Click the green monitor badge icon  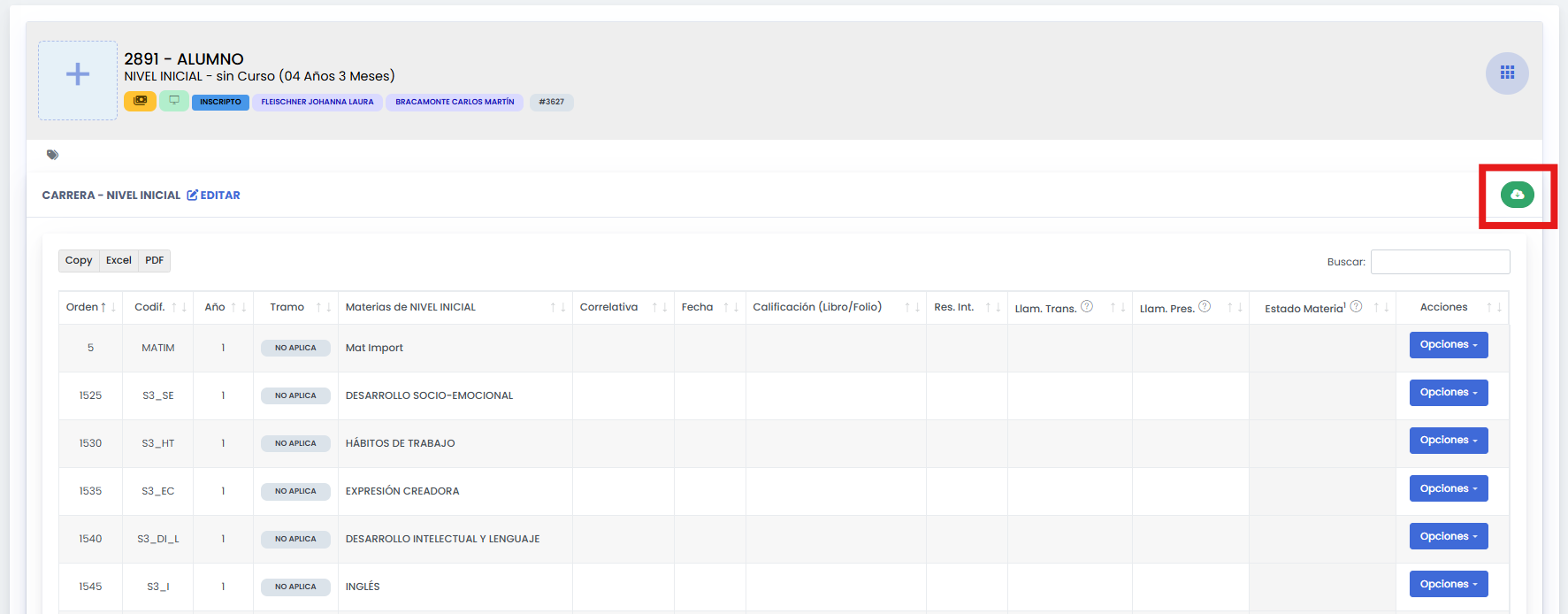[174, 101]
